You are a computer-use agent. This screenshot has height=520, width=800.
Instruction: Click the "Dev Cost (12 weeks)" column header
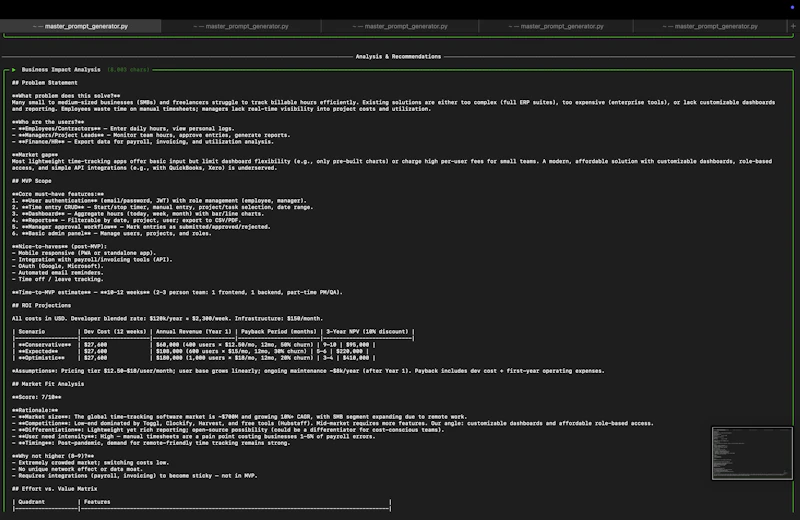[115, 332]
